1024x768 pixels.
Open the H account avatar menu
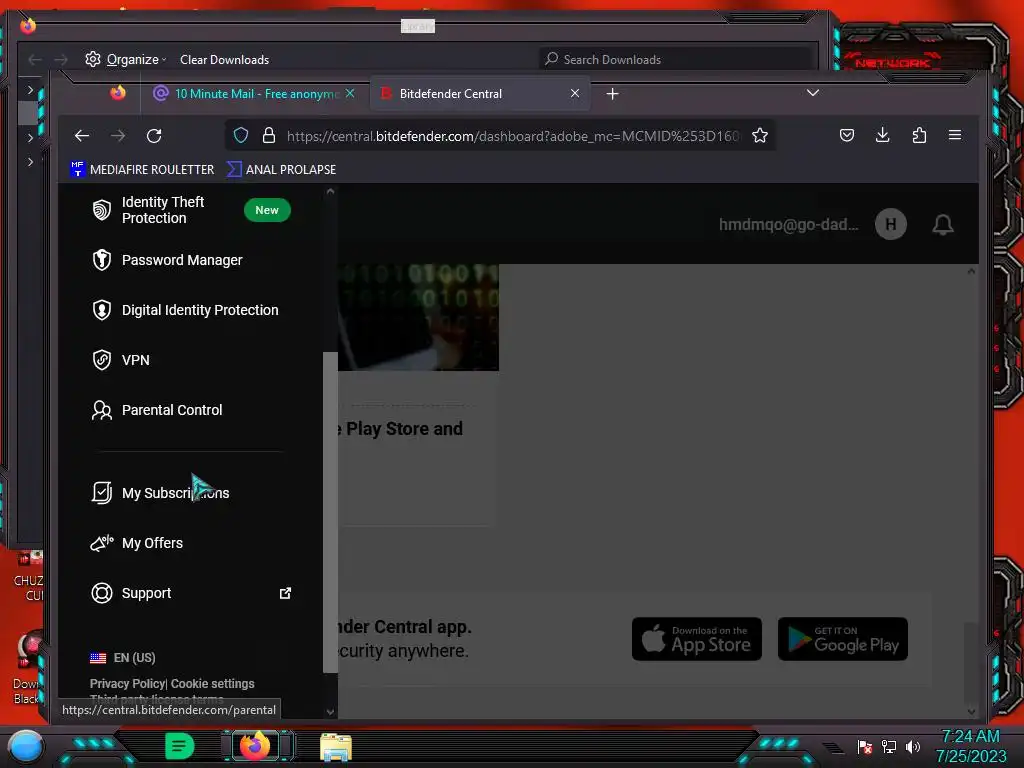pos(891,224)
